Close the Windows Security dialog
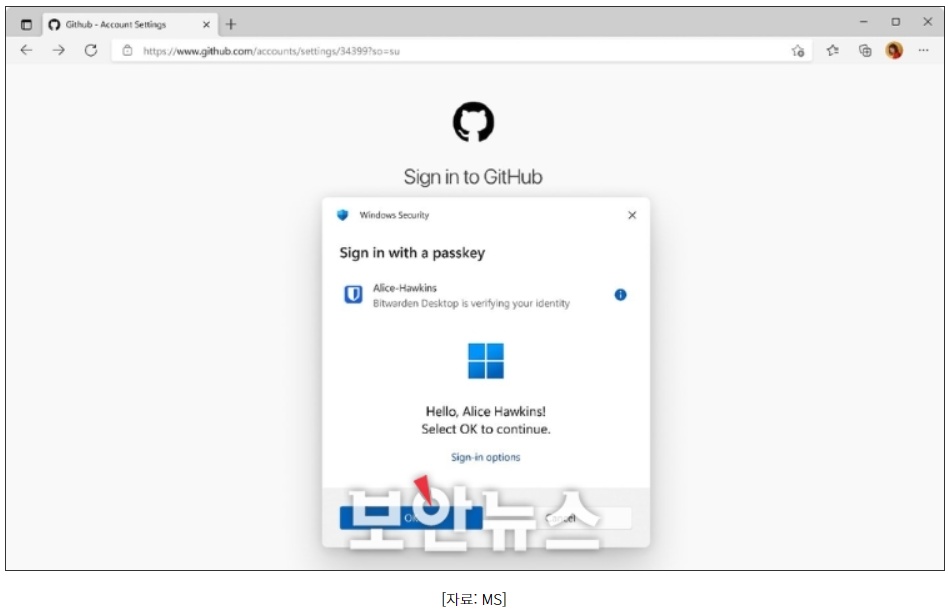The image size is (948, 614). (x=632, y=215)
